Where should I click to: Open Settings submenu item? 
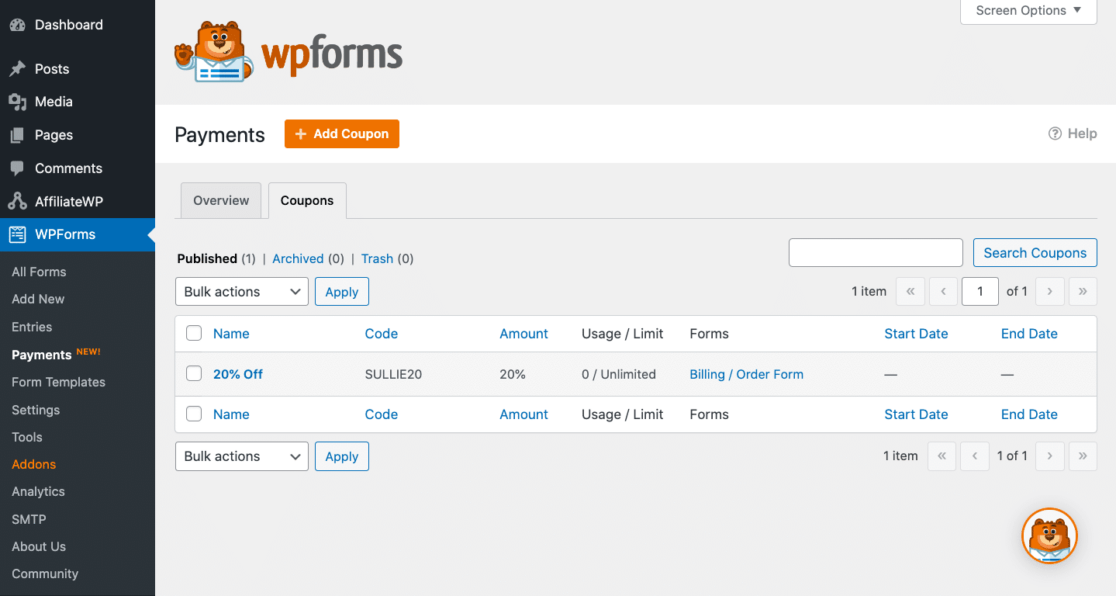[x=36, y=410]
